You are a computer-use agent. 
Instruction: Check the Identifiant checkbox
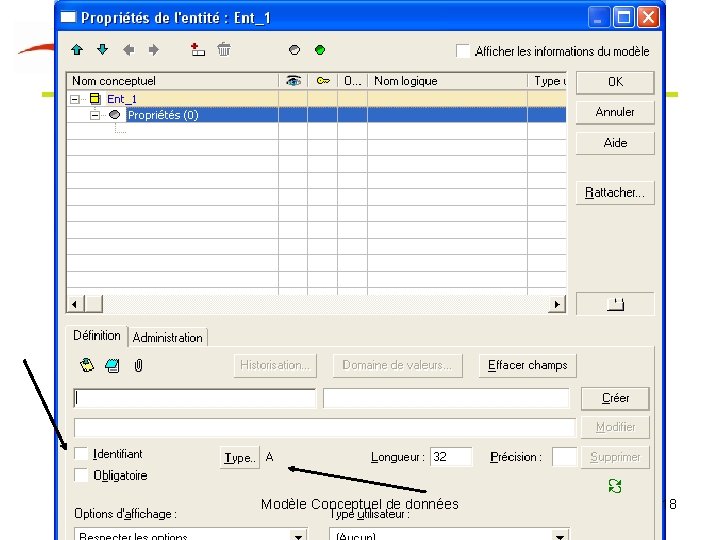(81, 454)
